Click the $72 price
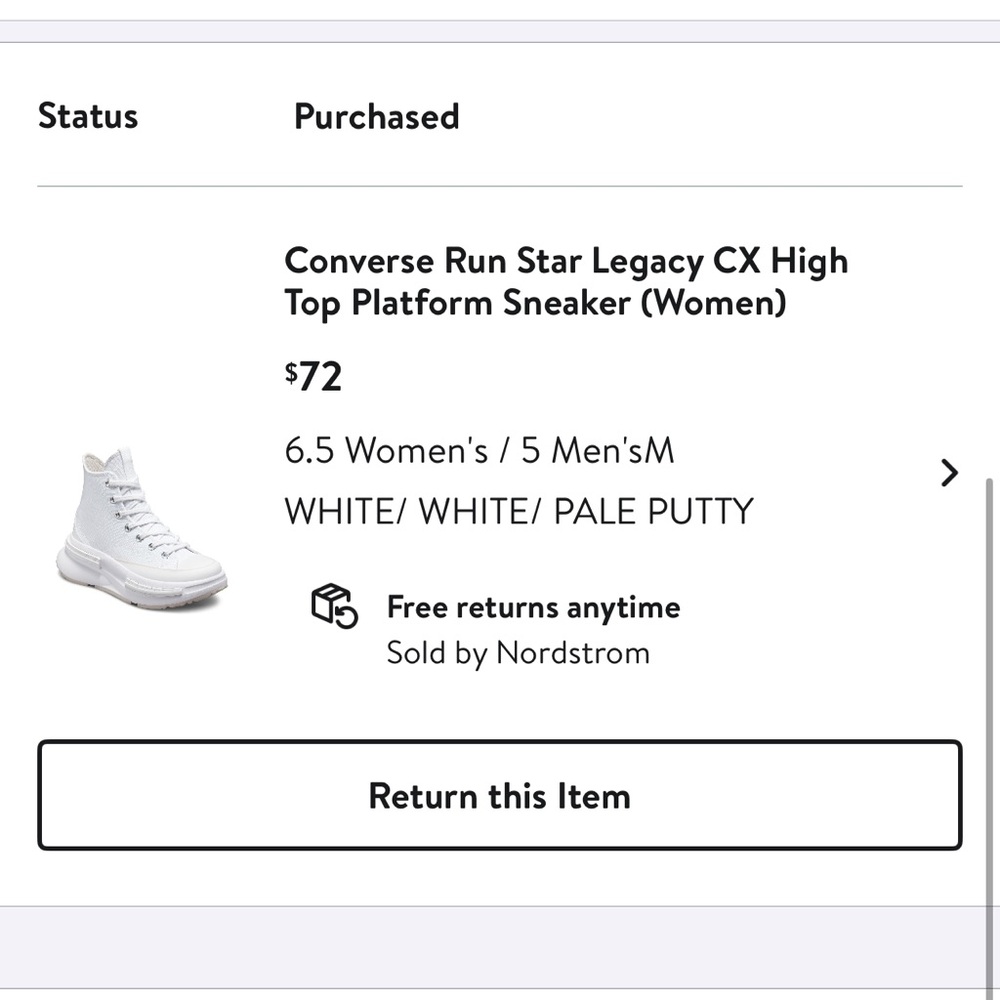1000x1000 pixels. click(x=314, y=377)
